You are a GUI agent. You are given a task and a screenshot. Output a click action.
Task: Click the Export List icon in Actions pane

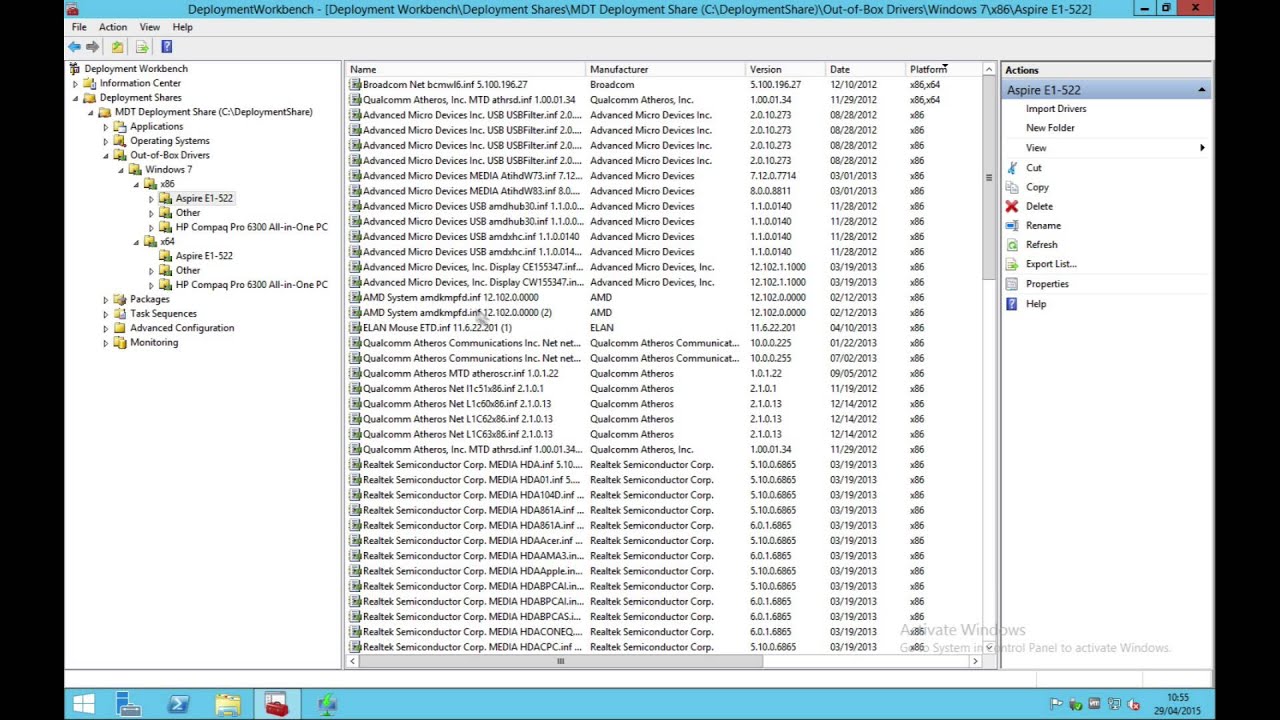click(1012, 264)
